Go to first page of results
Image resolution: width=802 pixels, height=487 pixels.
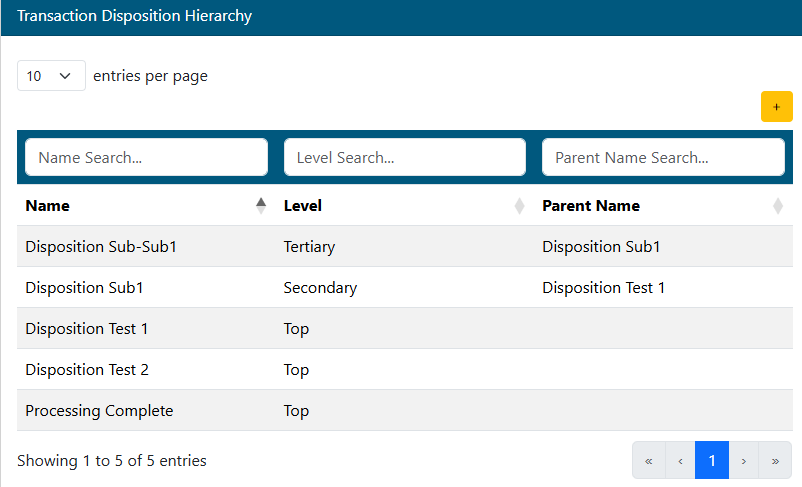click(x=649, y=461)
